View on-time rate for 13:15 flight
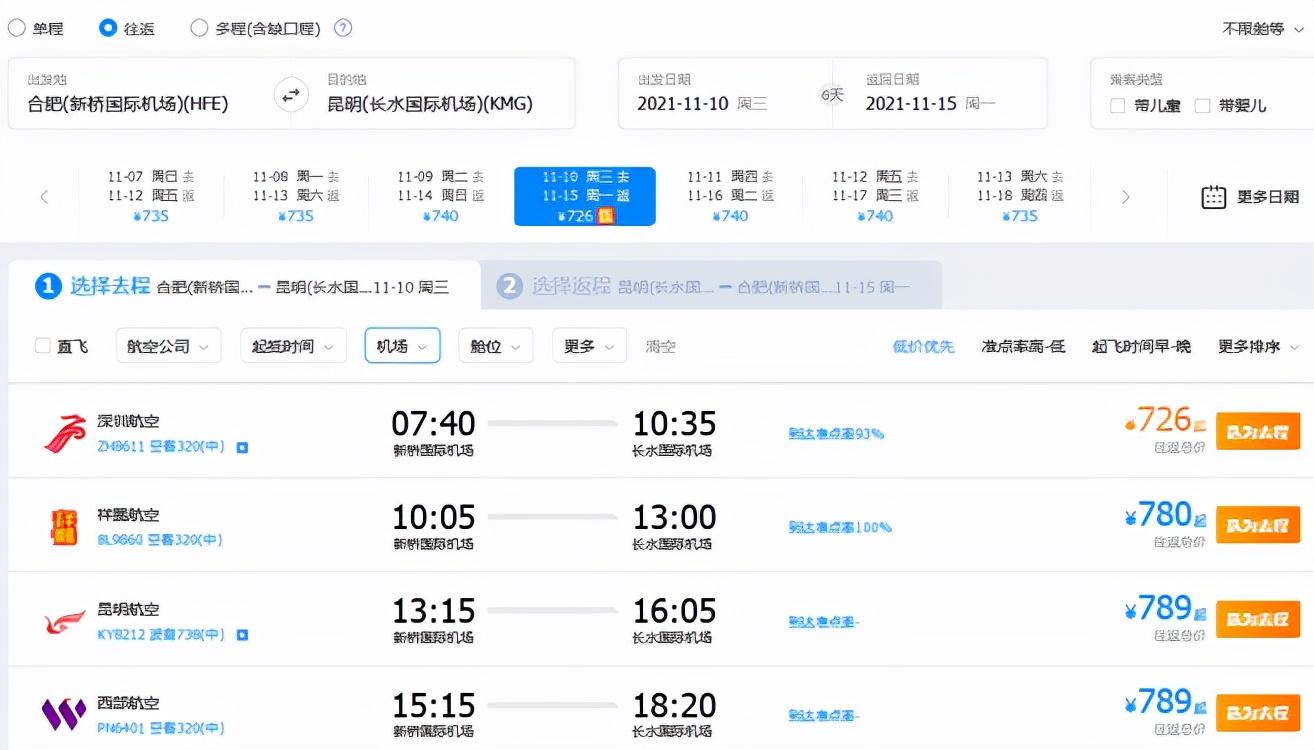 [x=824, y=621]
